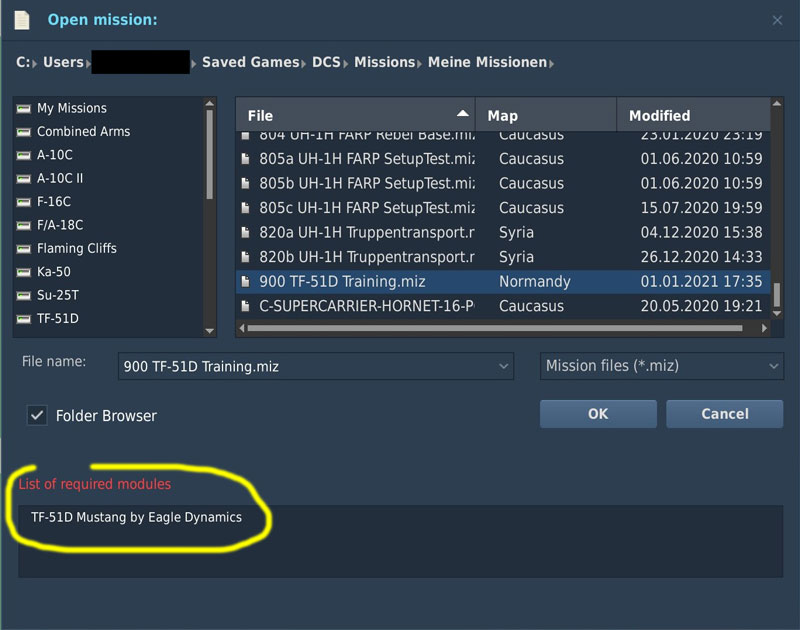The height and width of the screenshot is (630, 800).
Task: Click TF-51D Mustang by Eagle Dynamics module entry
Action: [x=136, y=517]
